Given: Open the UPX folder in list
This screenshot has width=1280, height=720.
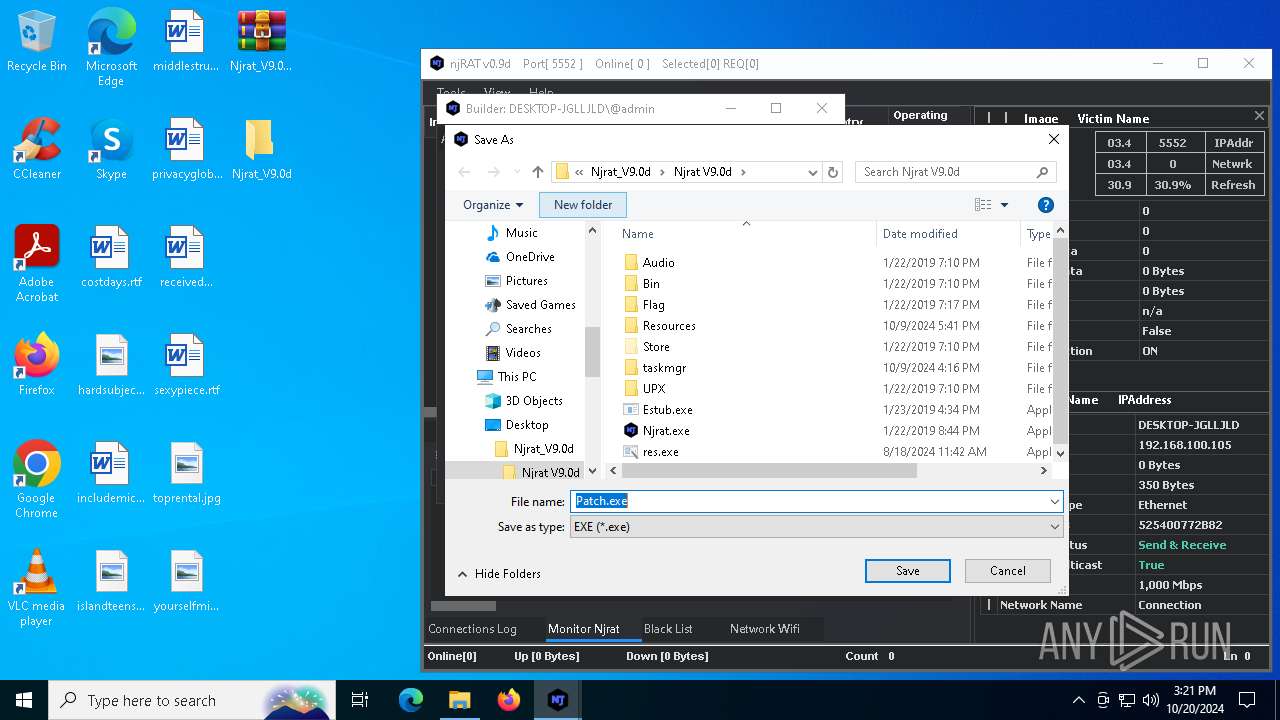Looking at the screenshot, I should (654, 389).
